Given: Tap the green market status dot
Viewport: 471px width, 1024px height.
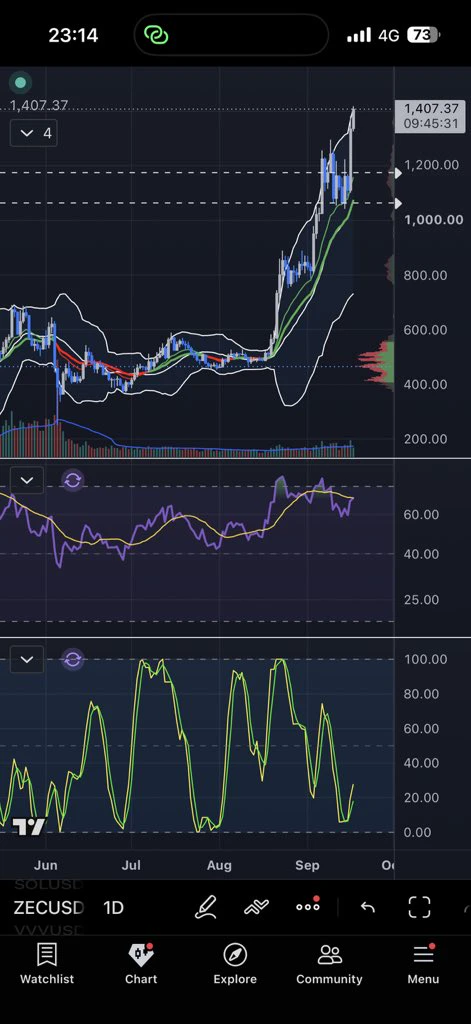Looking at the screenshot, I should (x=20, y=82).
